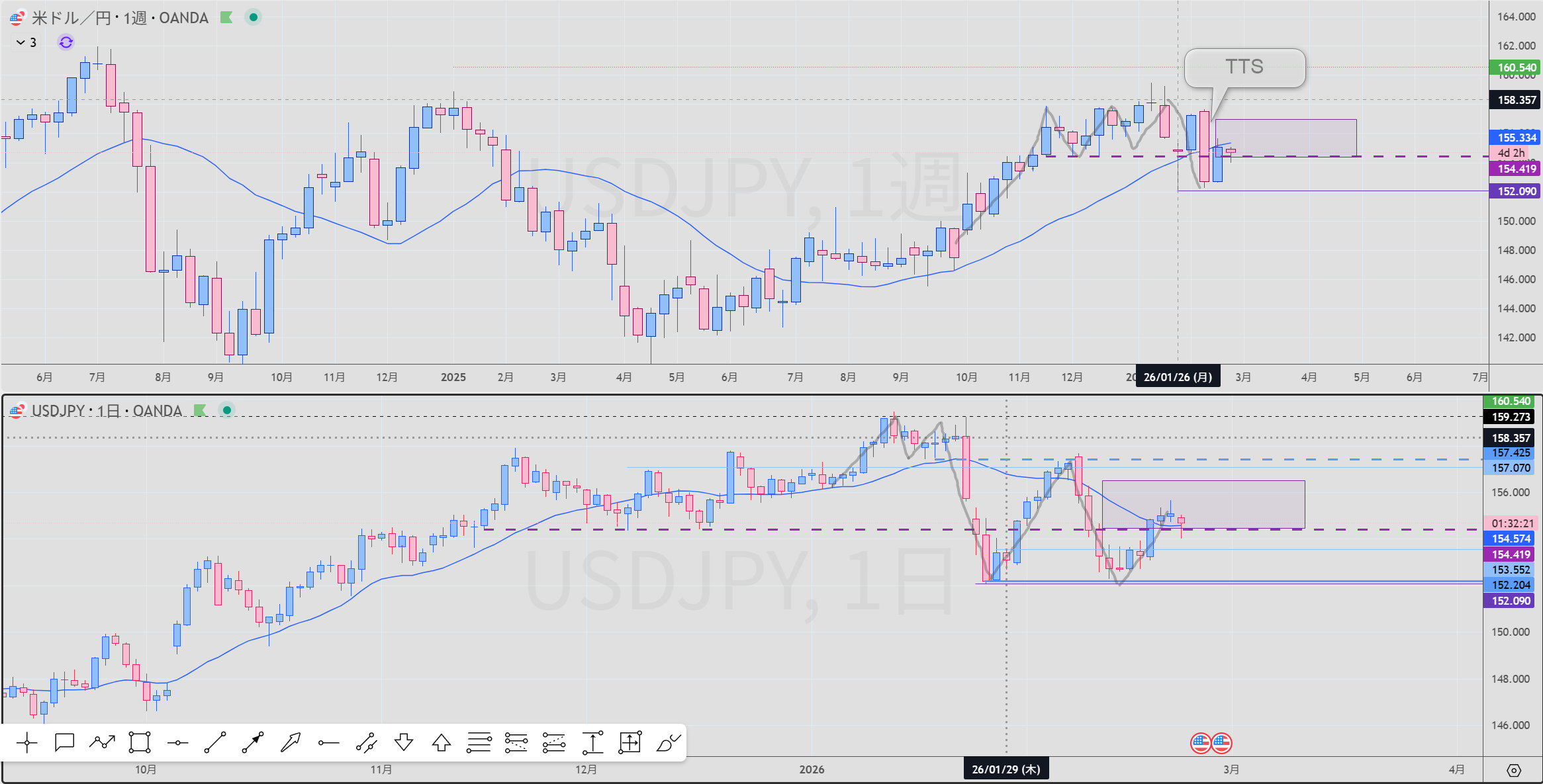Pick the Fib retracement tool
Screen dimensions: 1543x784
(x=479, y=743)
